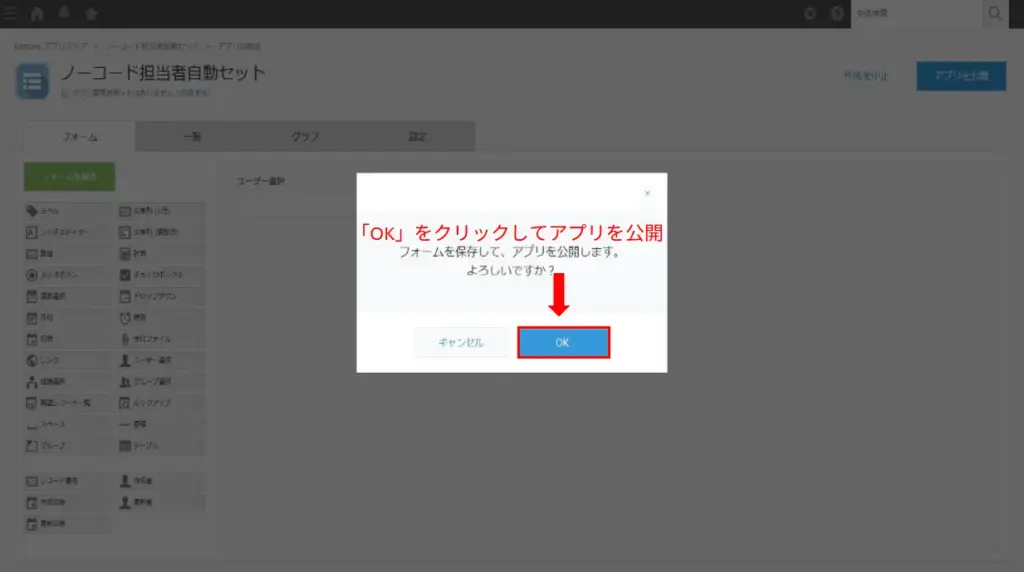Select the グループ field with the folder icon
This screenshot has height=572, width=1024.
tap(68, 446)
